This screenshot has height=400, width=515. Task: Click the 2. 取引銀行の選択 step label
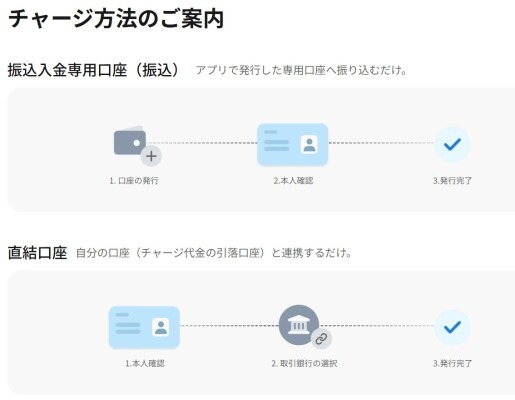304,363
